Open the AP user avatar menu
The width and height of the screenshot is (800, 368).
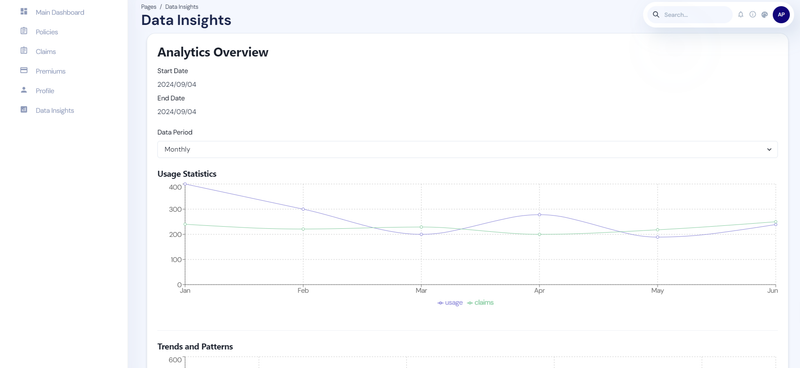pyautogui.click(x=781, y=15)
